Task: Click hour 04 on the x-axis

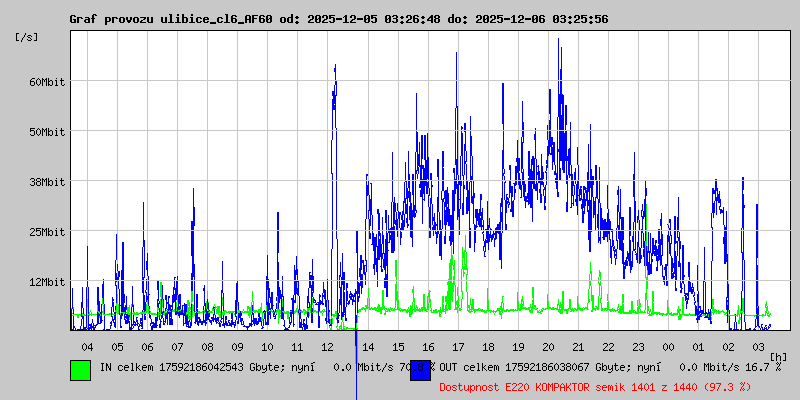Action: coord(87,347)
